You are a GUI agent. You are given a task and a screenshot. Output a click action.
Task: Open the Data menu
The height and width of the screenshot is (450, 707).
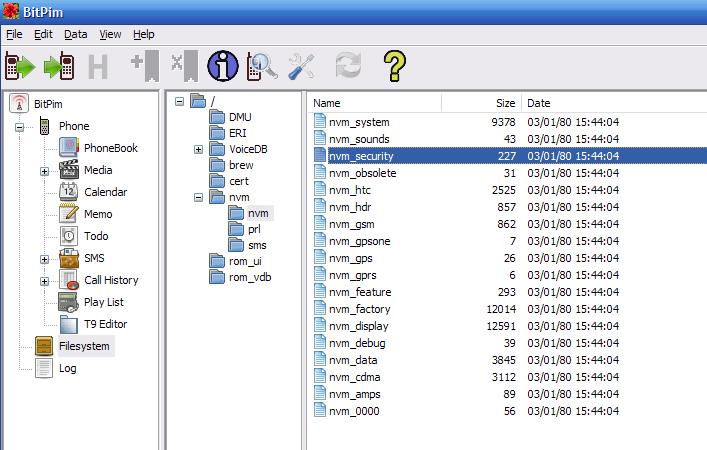(x=76, y=34)
